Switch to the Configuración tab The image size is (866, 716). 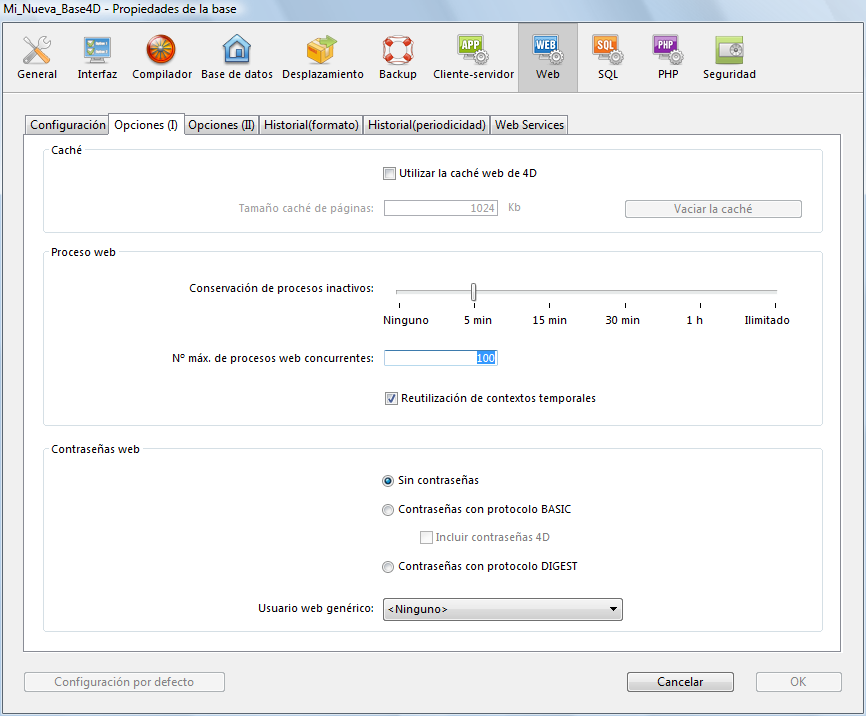coord(67,125)
